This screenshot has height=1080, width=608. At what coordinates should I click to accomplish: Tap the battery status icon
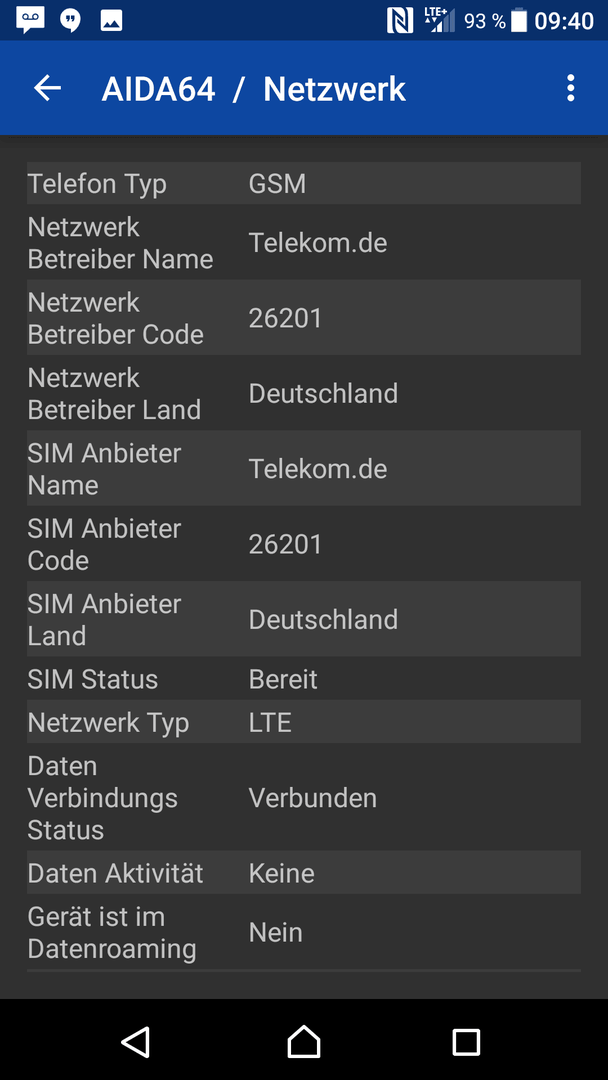519,21
